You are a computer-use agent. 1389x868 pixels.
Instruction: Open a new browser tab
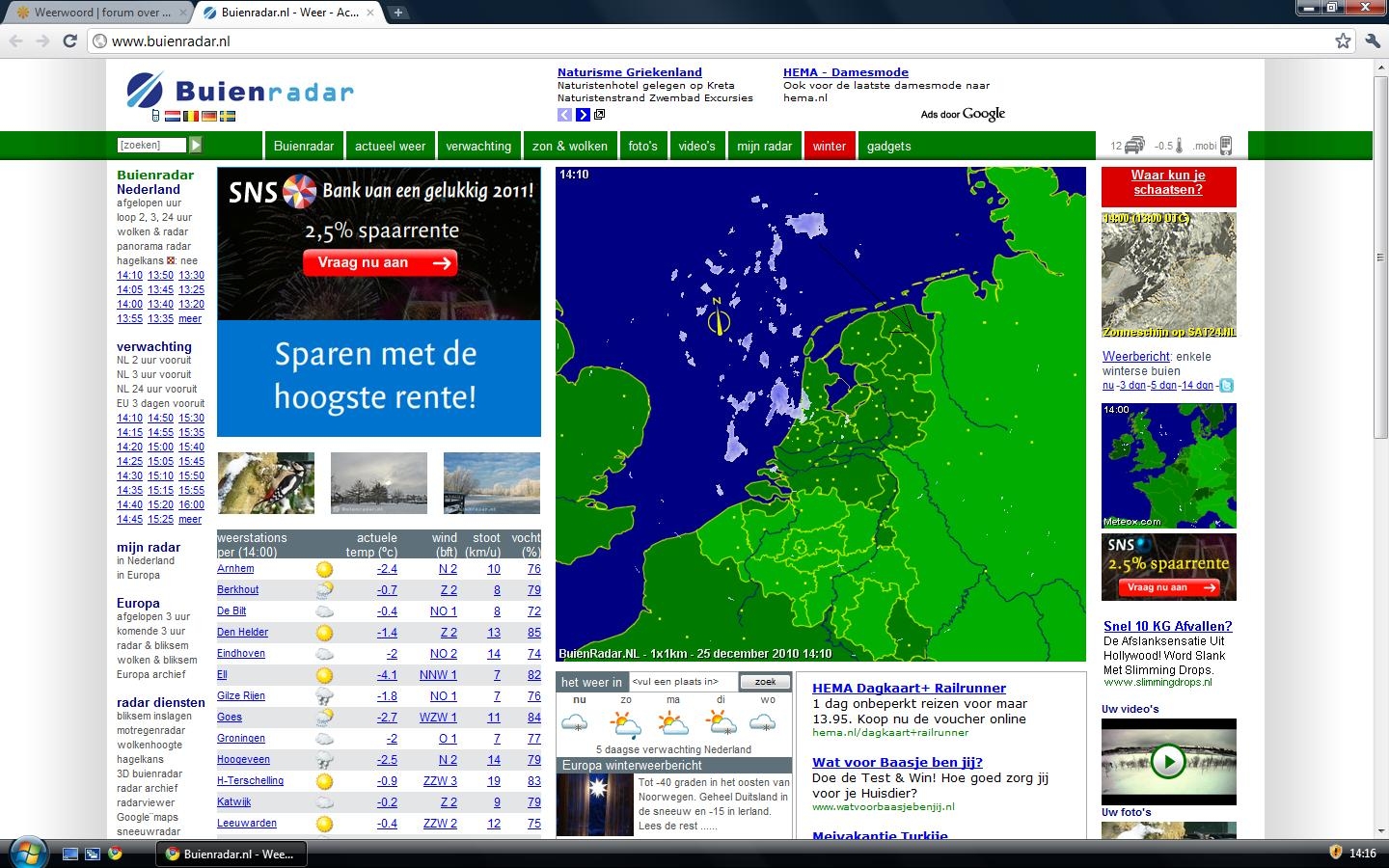pos(397,13)
